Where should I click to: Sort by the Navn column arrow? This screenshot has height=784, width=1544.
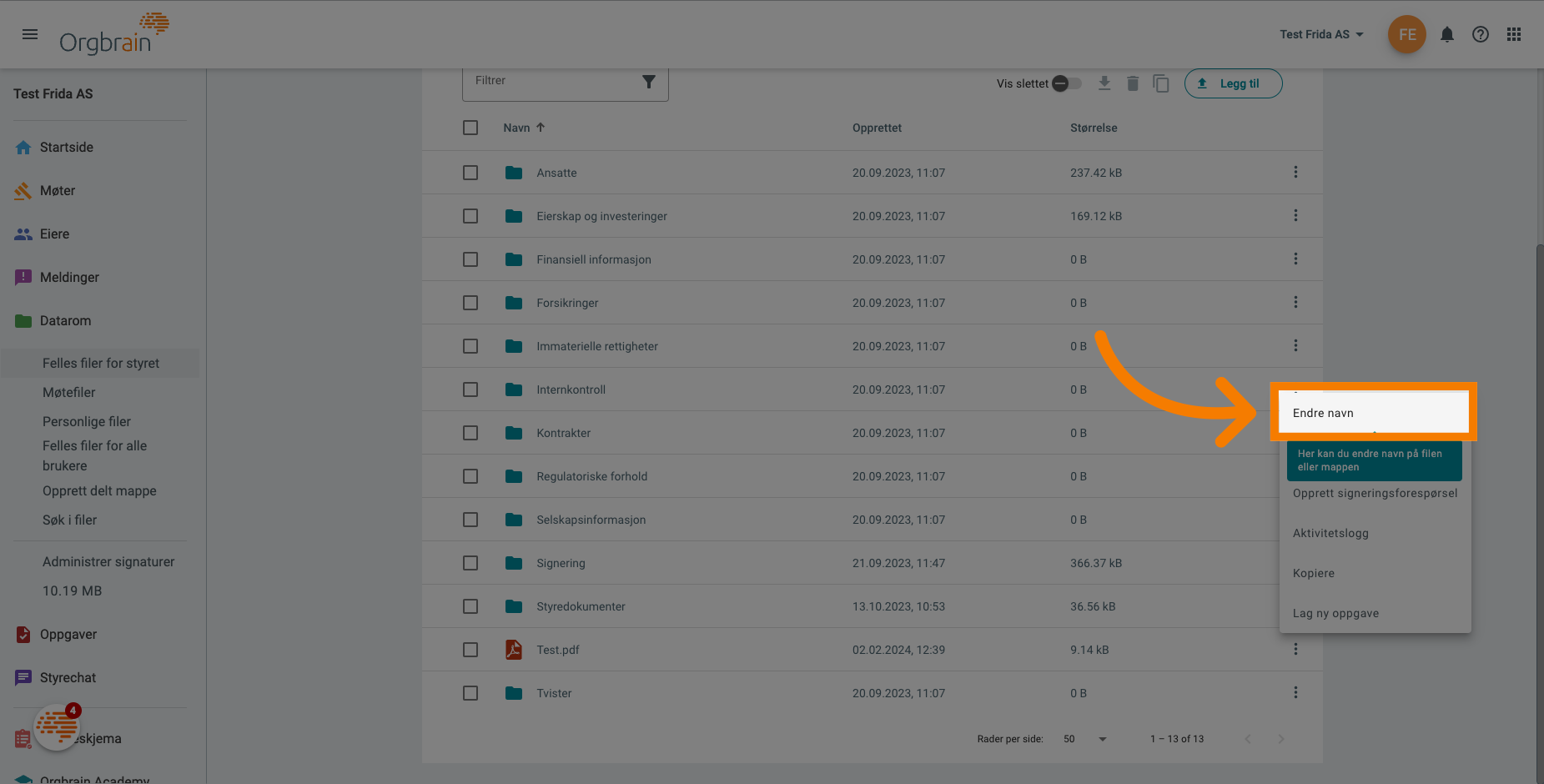point(541,128)
